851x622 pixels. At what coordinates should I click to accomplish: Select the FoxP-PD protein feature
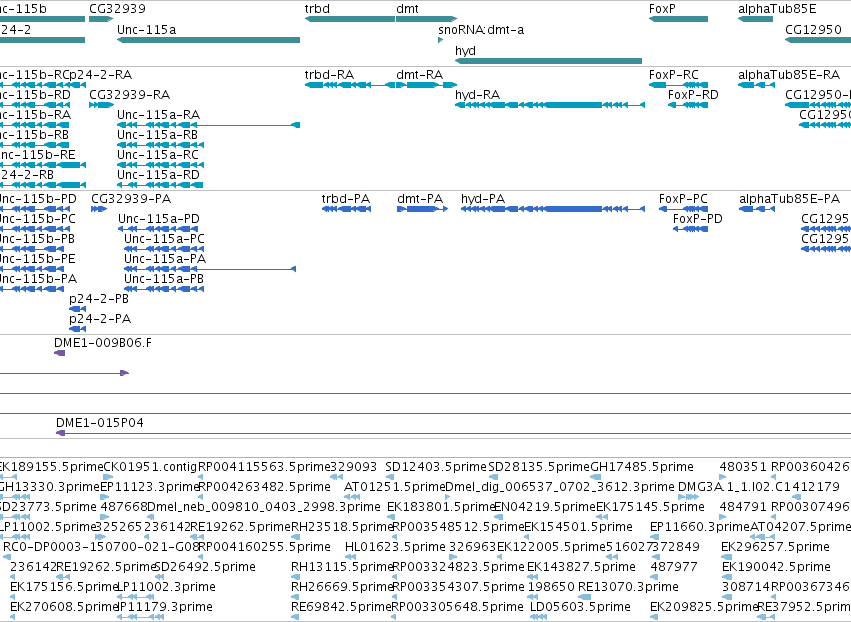point(690,229)
